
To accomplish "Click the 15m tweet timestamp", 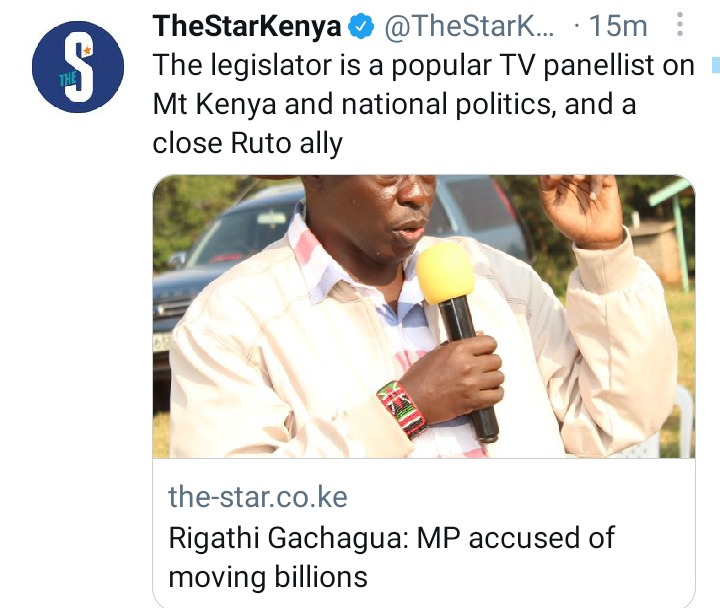I will pyautogui.click(x=618, y=26).
